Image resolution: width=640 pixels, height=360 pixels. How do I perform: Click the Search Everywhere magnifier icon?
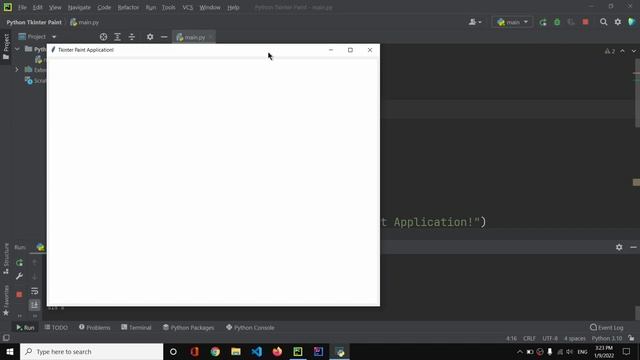(603, 22)
